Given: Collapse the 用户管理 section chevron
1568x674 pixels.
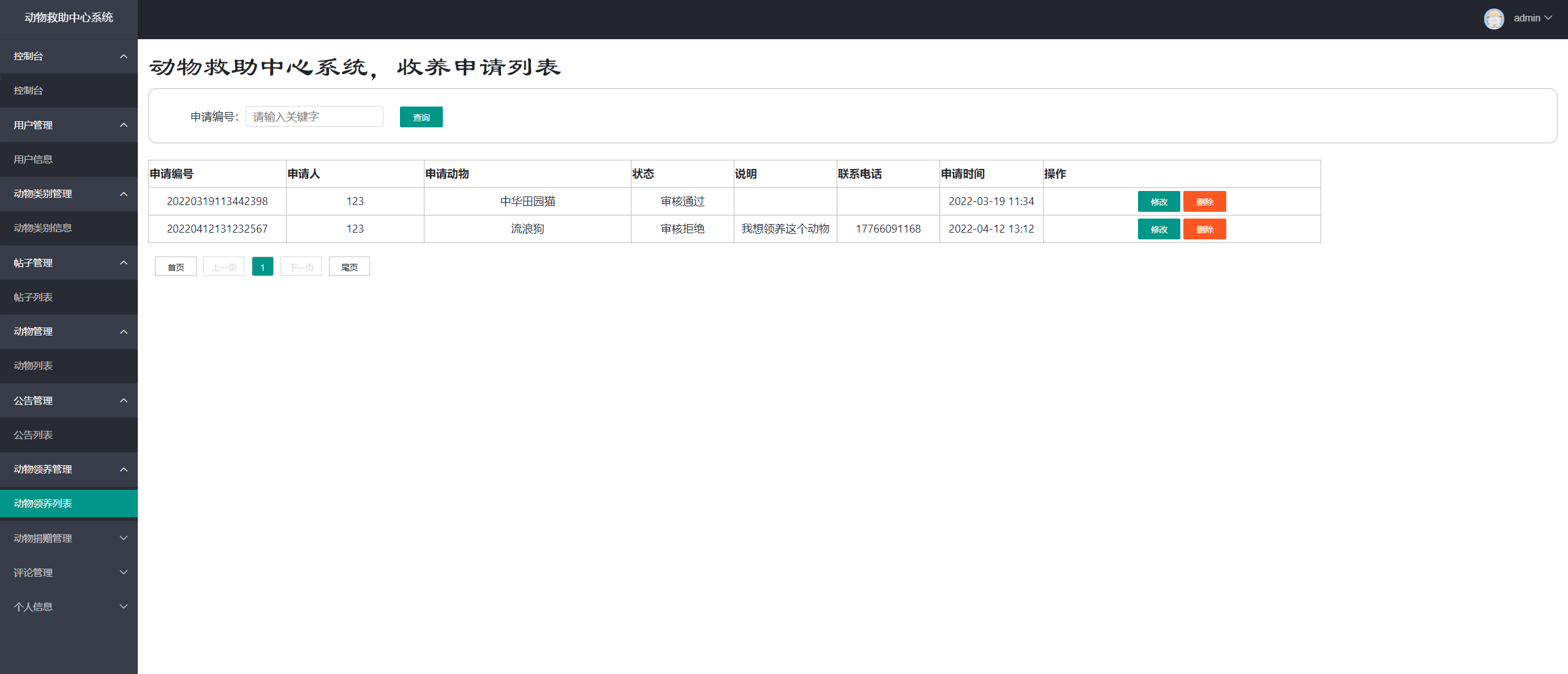Looking at the screenshot, I should click(124, 125).
